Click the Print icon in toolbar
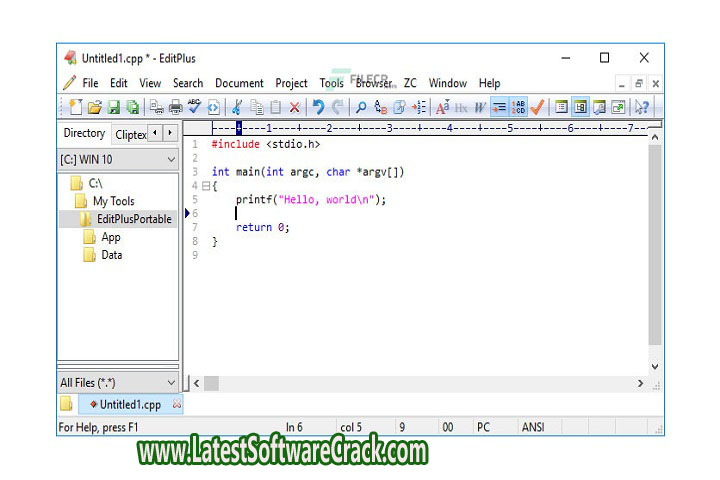720x480 pixels. [x=176, y=107]
